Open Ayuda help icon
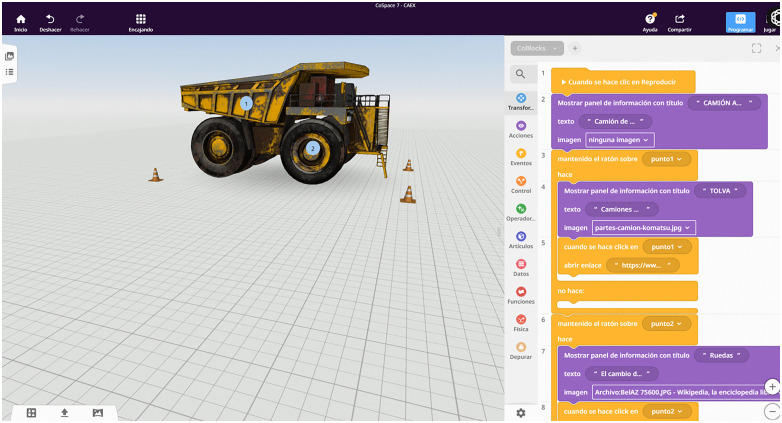782x423 pixels. click(649, 23)
